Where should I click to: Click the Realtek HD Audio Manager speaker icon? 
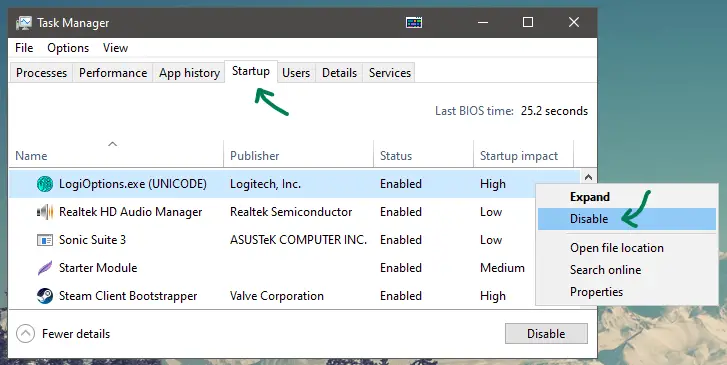45,212
